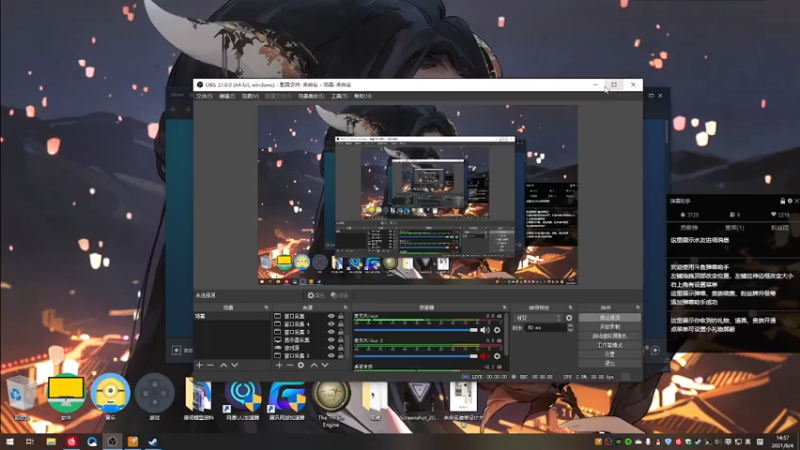Remove selected scene with minus icon

(211, 365)
